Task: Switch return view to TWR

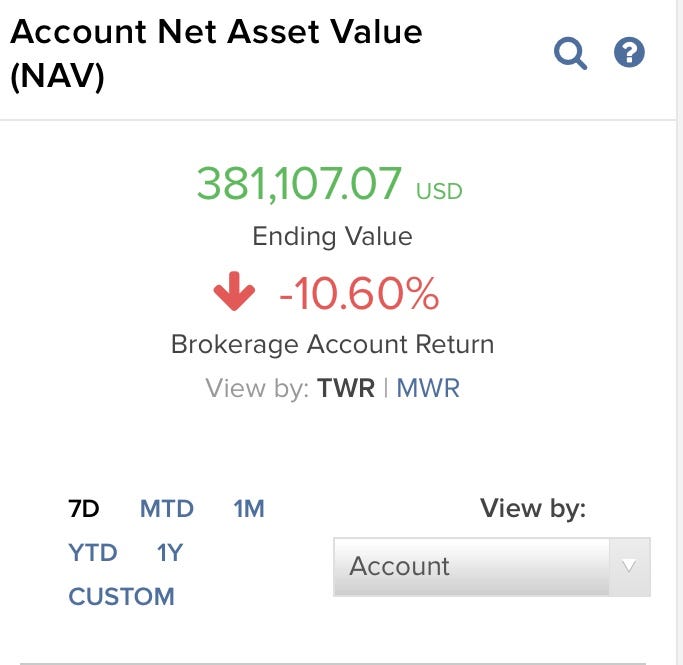Action: coord(345,388)
